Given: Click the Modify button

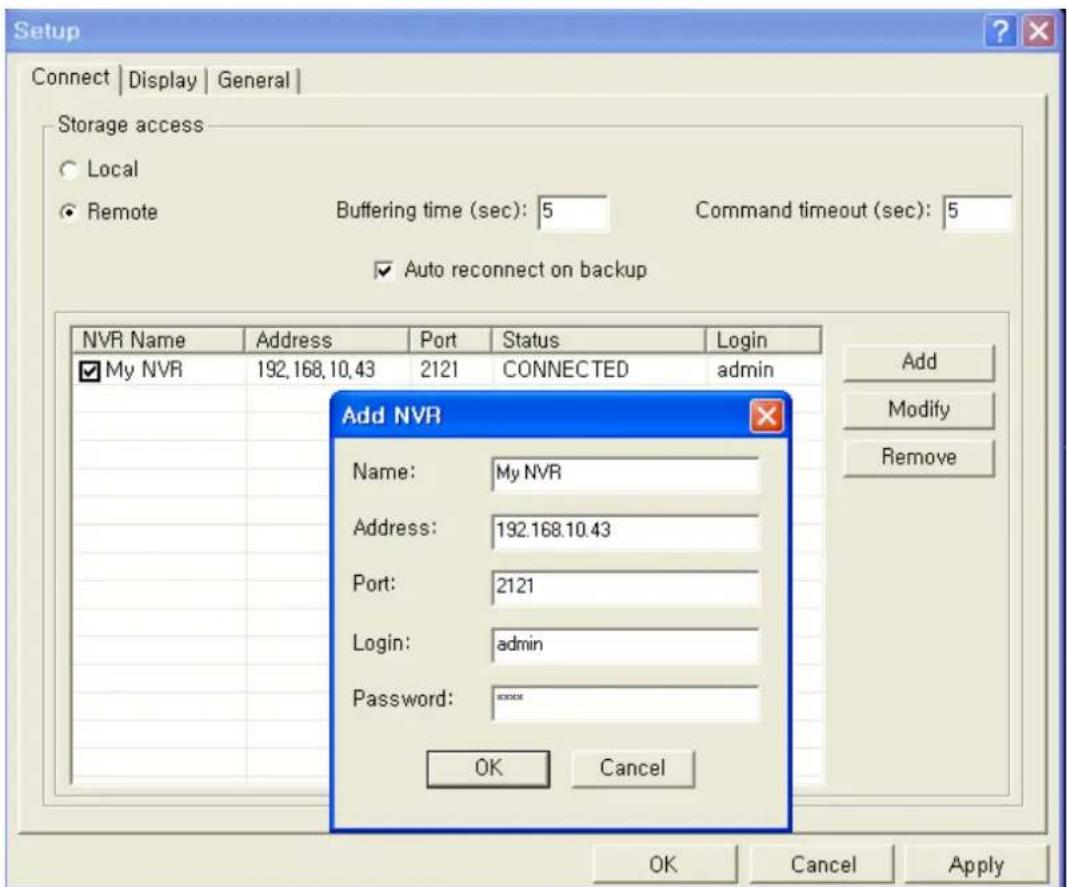Looking at the screenshot, I should (x=919, y=410).
